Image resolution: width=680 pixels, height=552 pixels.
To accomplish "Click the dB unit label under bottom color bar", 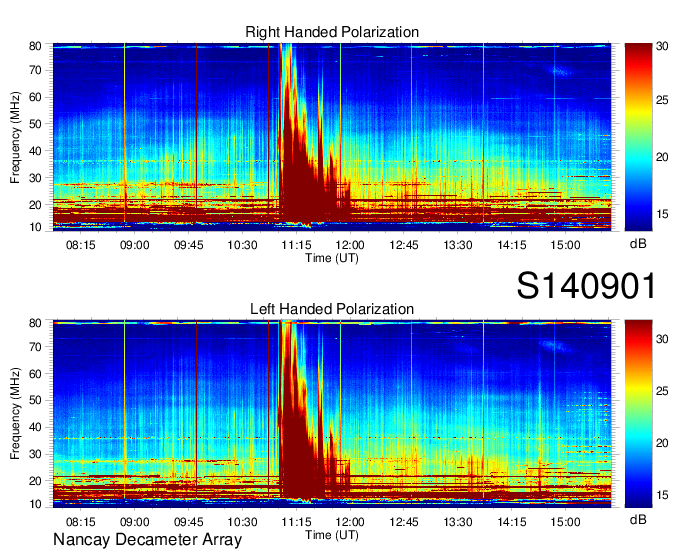I will click(638, 520).
